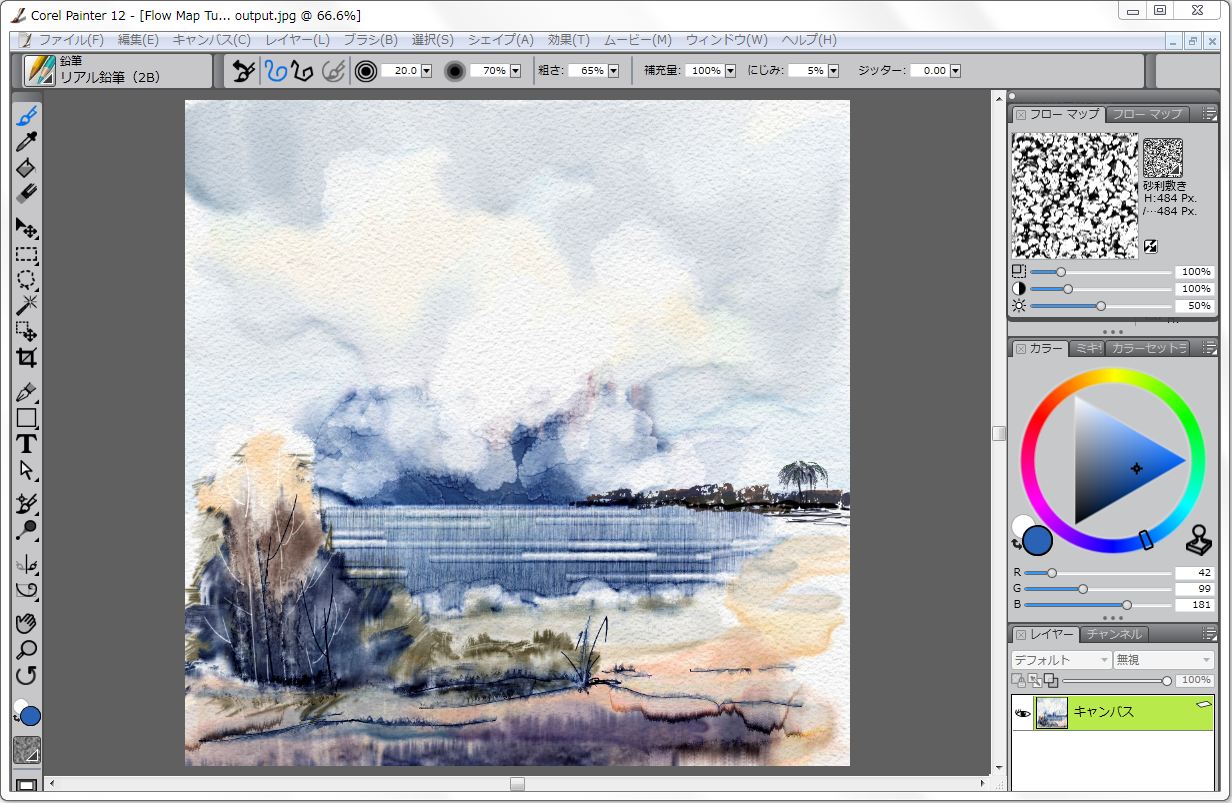
Task: Click the Magnifier zoom tool
Action: (x=27, y=650)
